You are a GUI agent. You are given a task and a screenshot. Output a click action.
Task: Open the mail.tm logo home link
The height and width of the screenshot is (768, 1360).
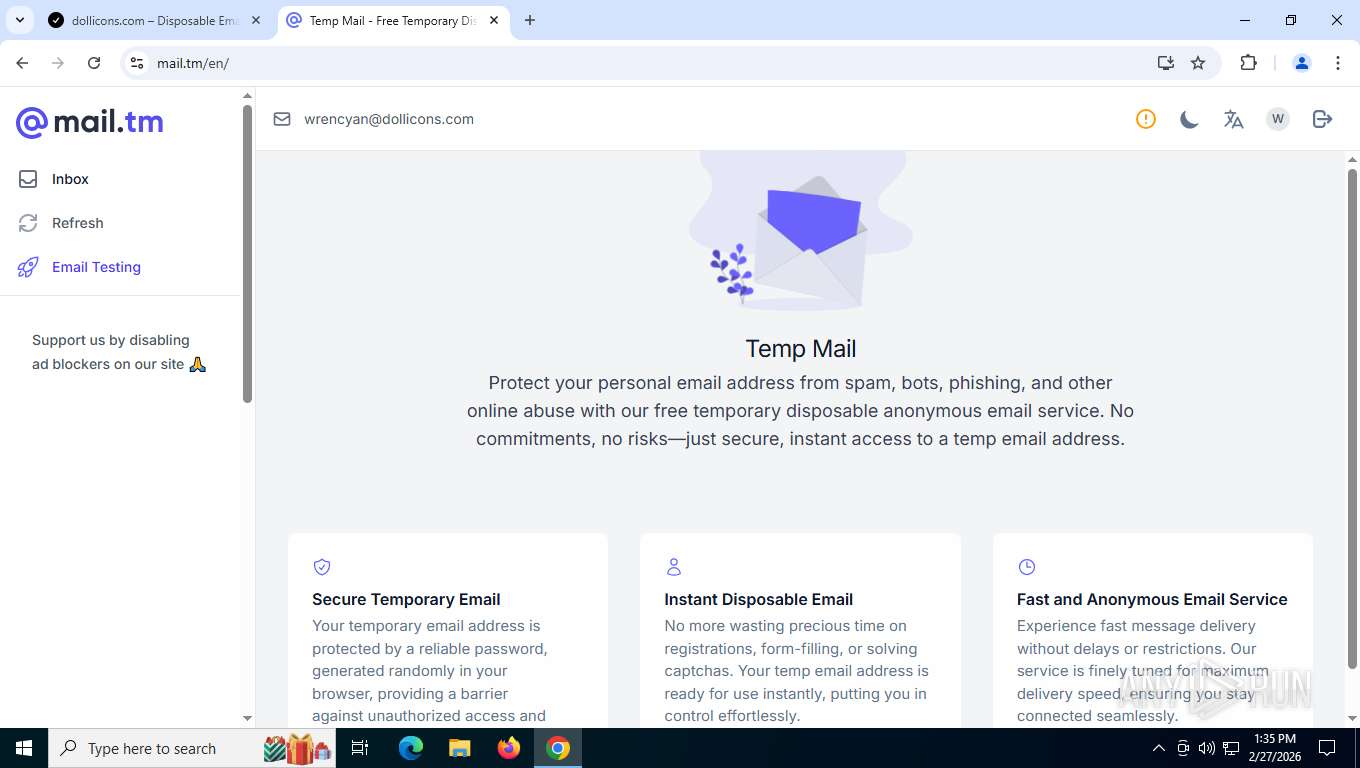pyautogui.click(x=89, y=122)
